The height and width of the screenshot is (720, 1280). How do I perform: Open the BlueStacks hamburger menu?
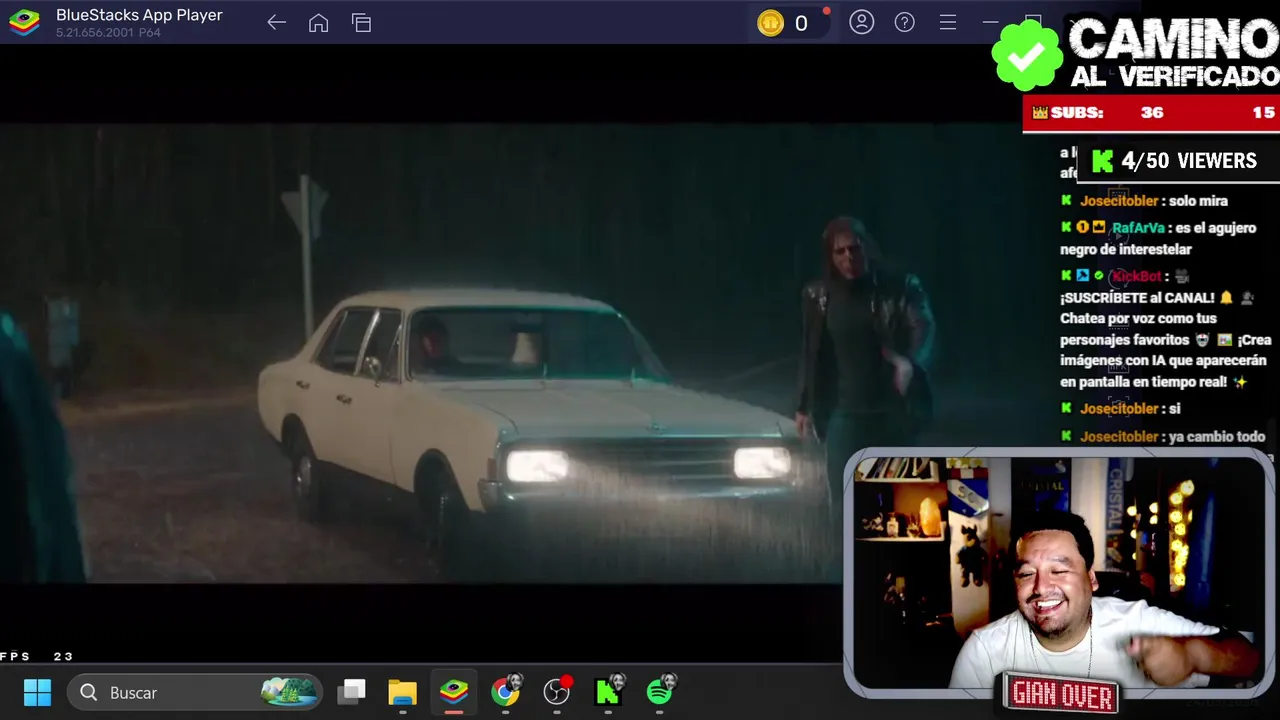947,22
